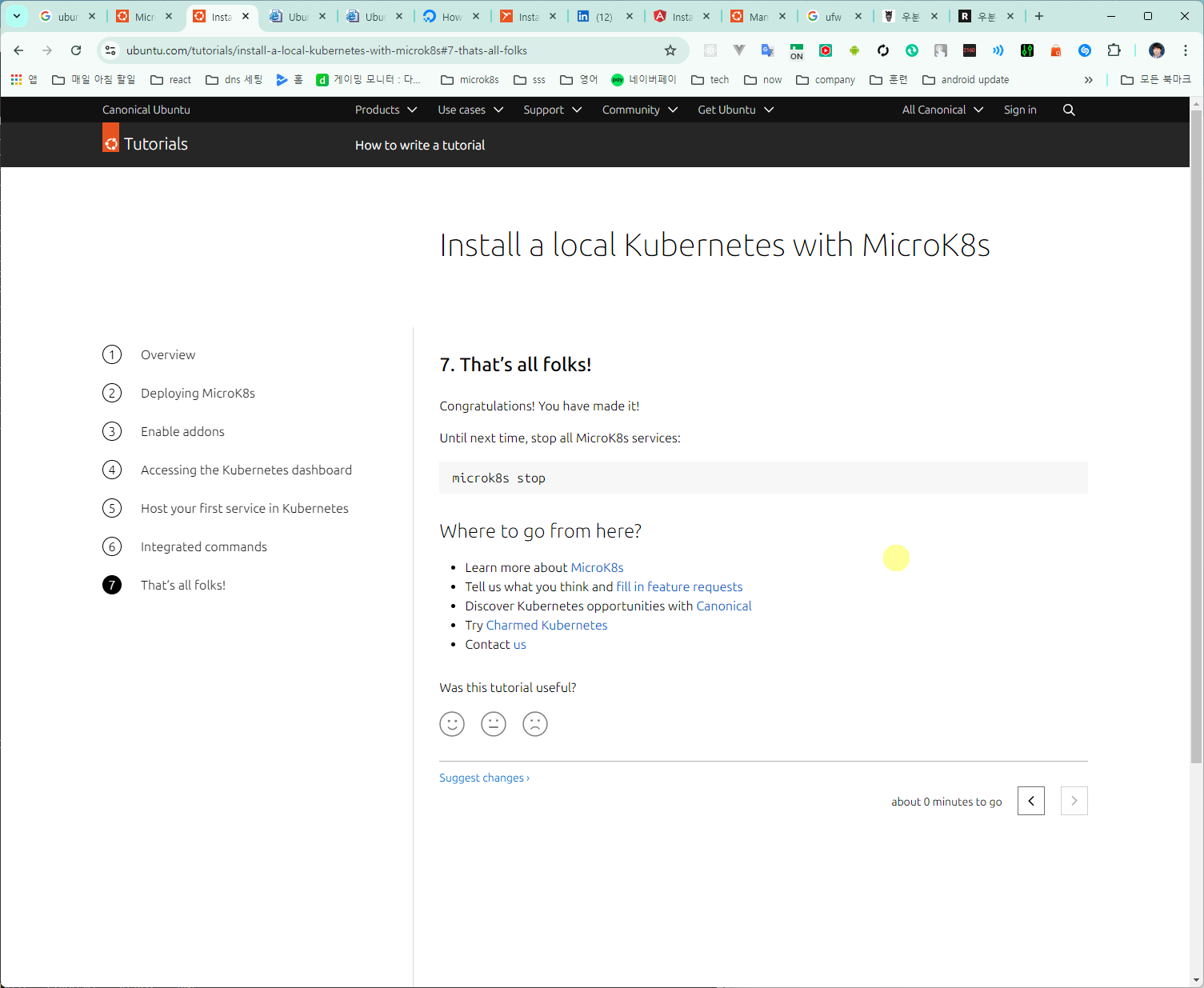Expand the Use cases menu

(470, 110)
